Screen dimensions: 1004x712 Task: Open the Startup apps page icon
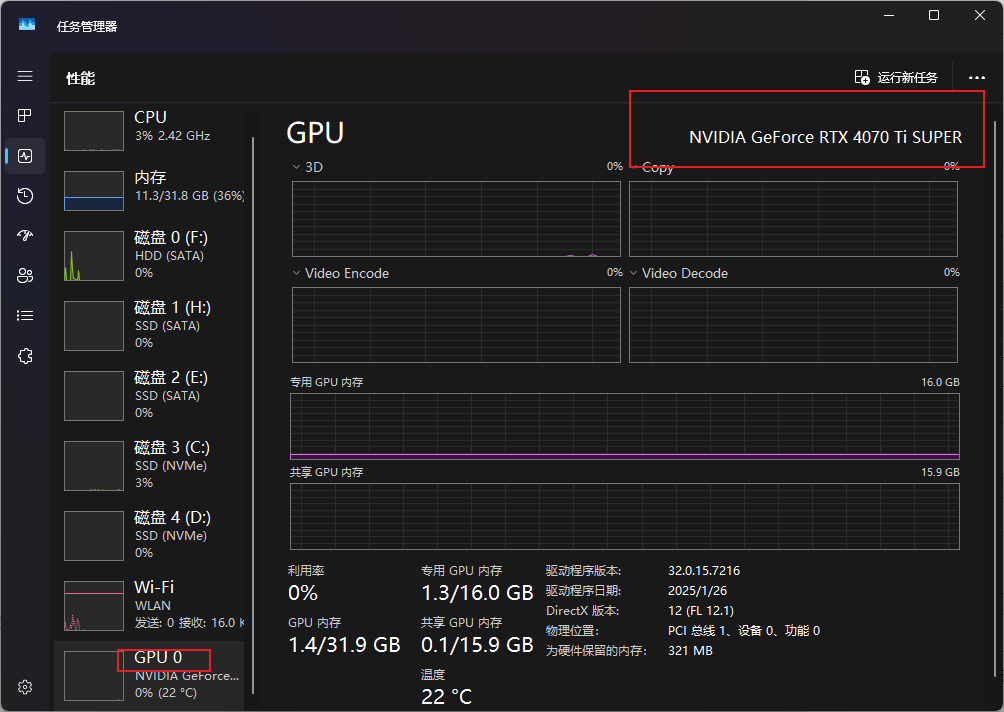pyautogui.click(x=25, y=236)
